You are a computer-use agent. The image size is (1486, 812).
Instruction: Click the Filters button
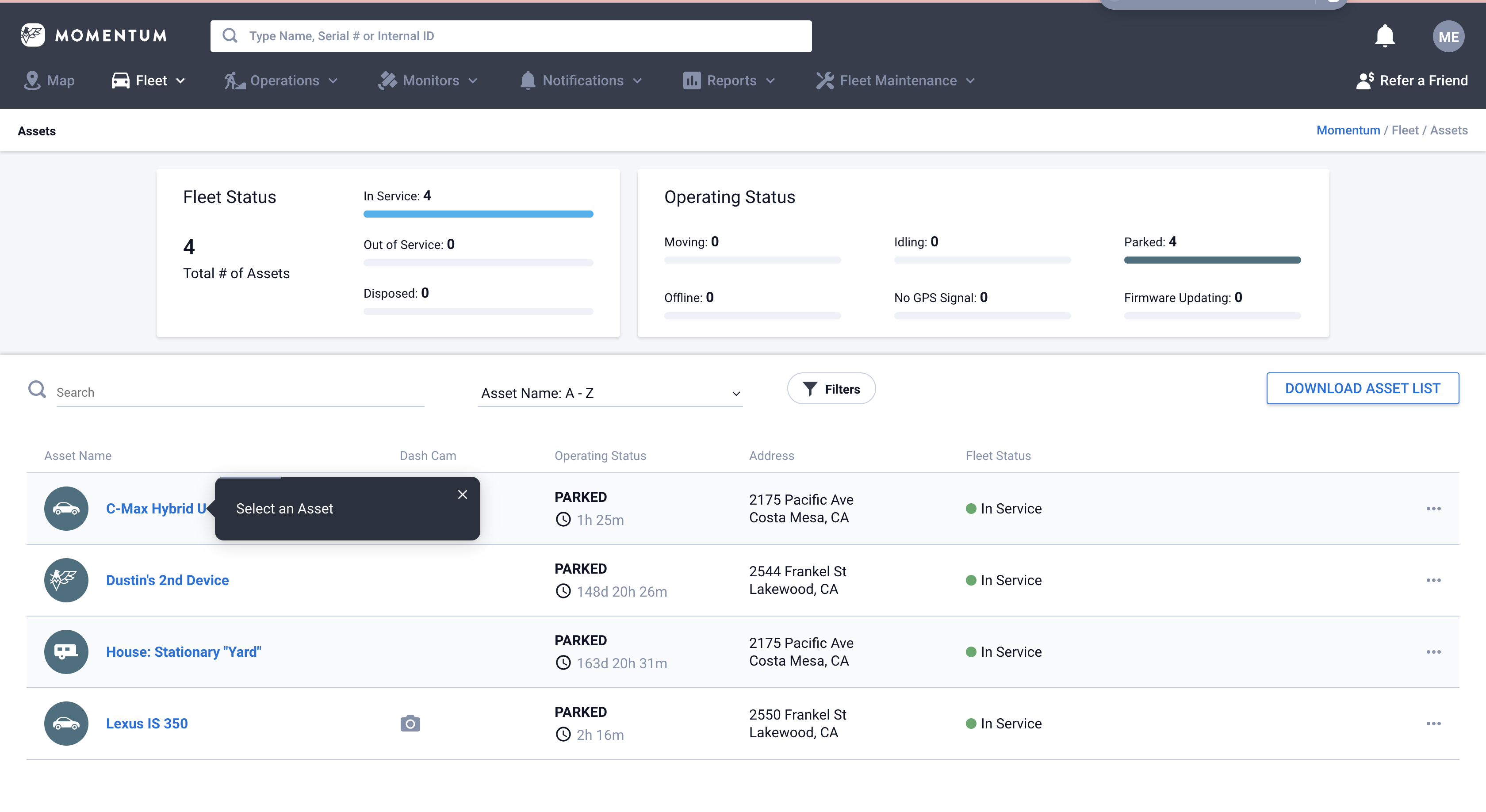831,389
